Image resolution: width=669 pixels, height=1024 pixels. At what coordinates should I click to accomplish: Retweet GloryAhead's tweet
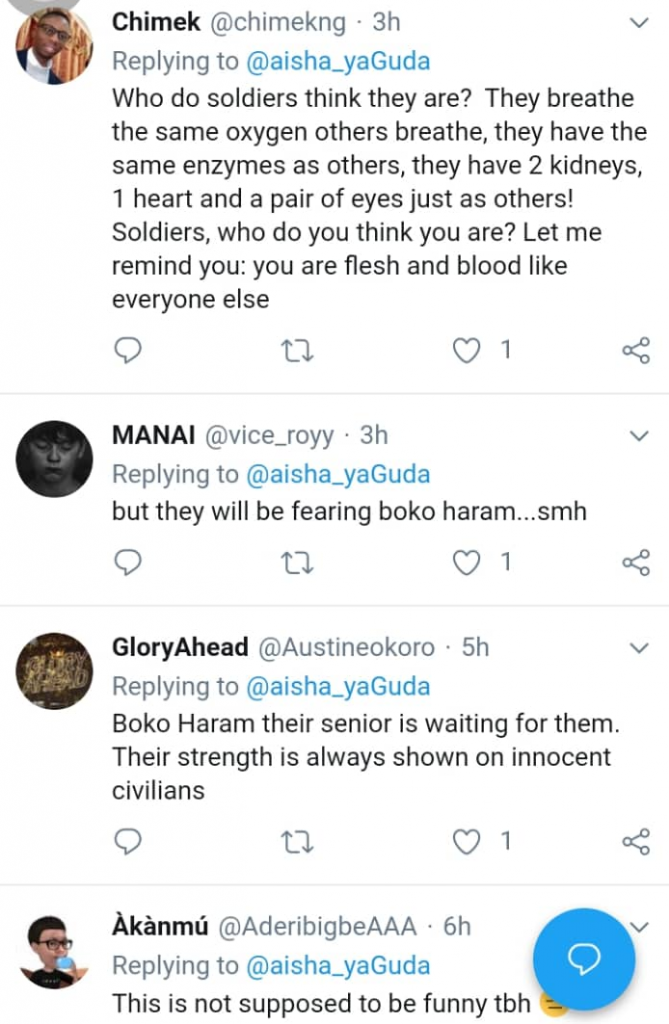297,842
